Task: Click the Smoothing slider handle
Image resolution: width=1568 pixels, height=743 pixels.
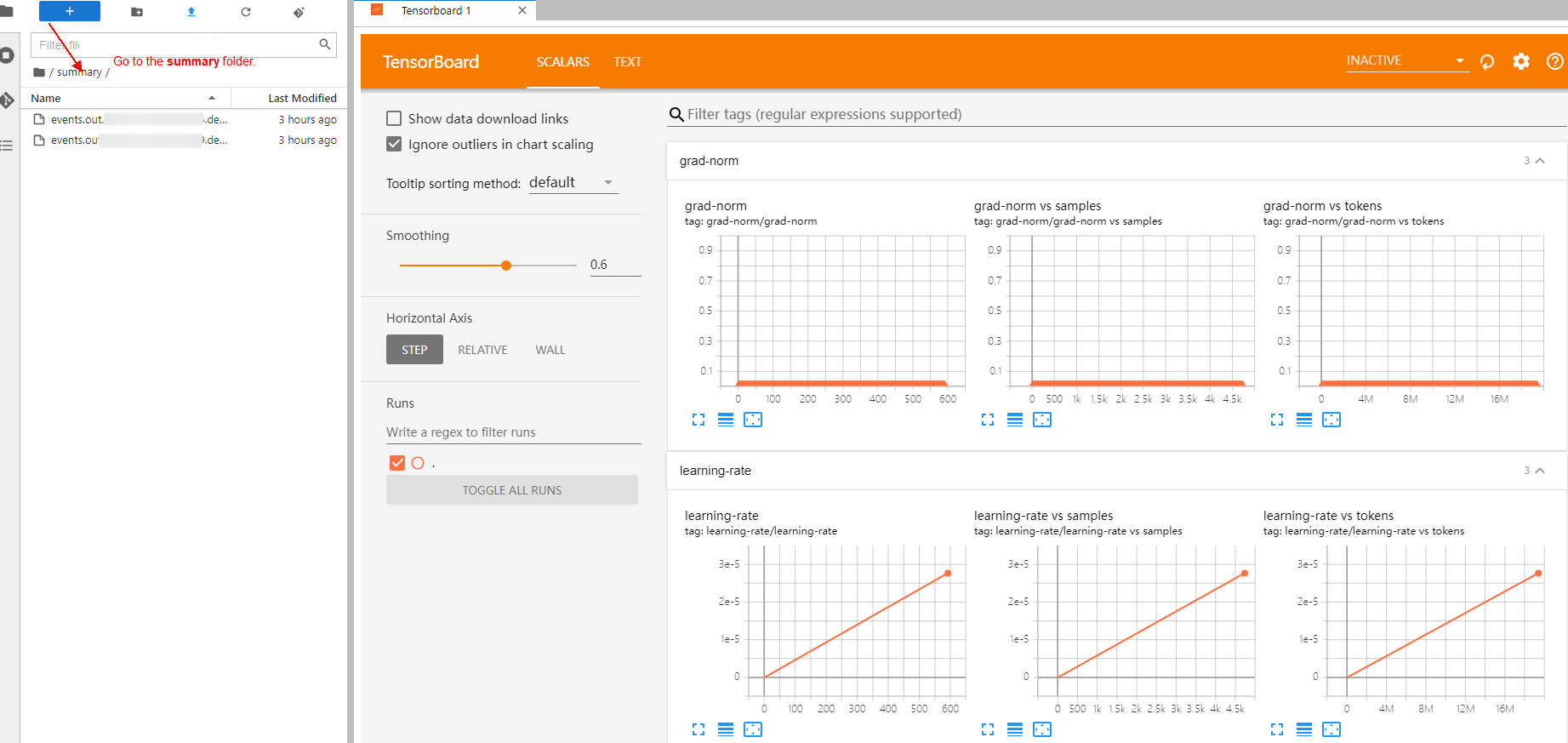Action: 506,266
